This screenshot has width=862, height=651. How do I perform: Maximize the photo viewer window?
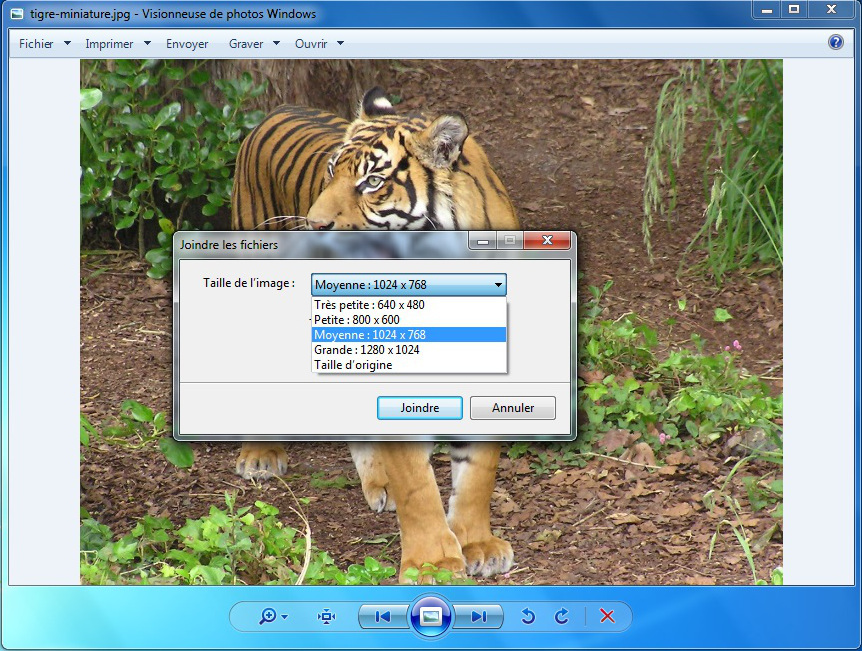point(794,9)
